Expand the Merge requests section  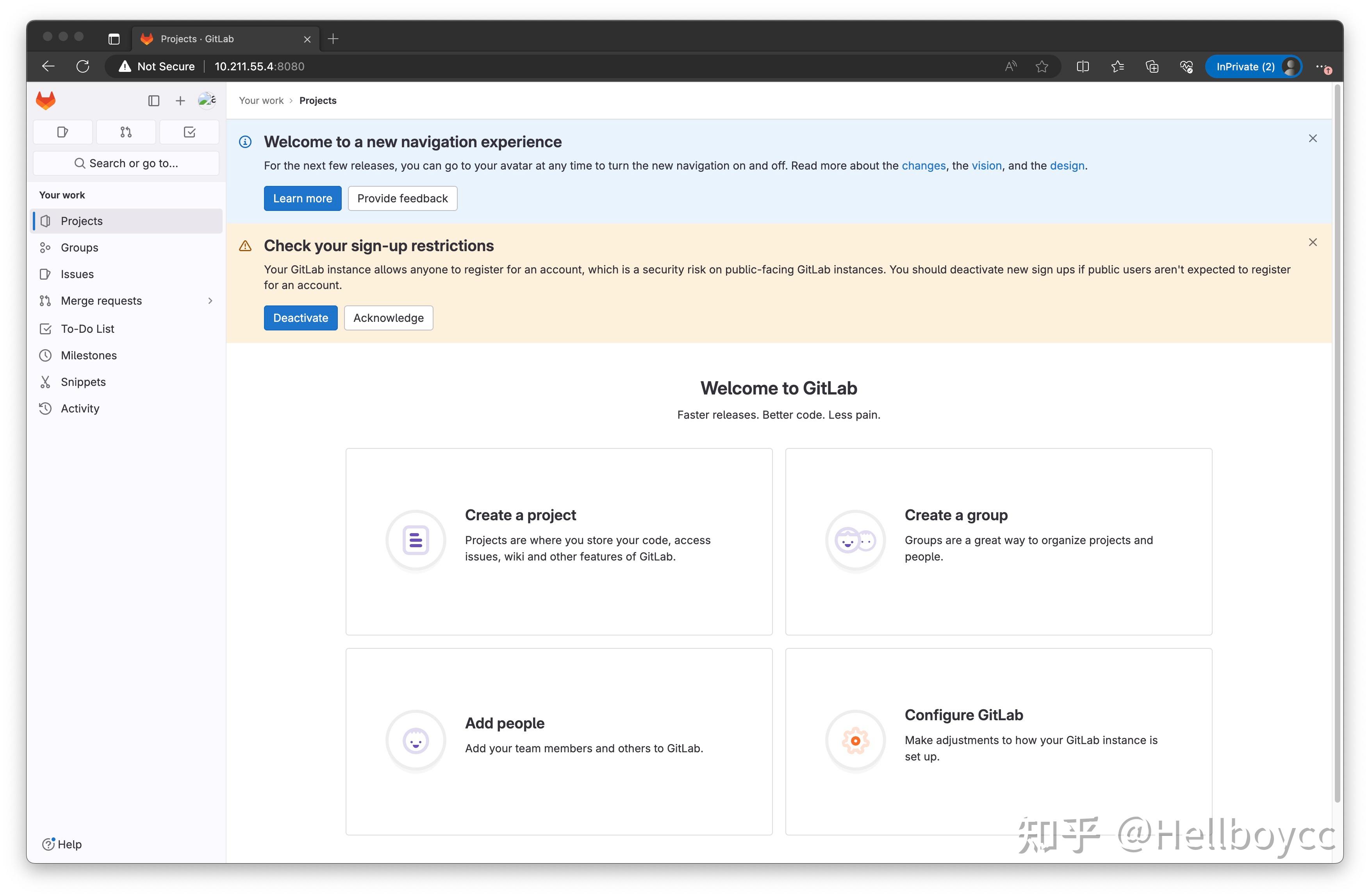tap(210, 301)
